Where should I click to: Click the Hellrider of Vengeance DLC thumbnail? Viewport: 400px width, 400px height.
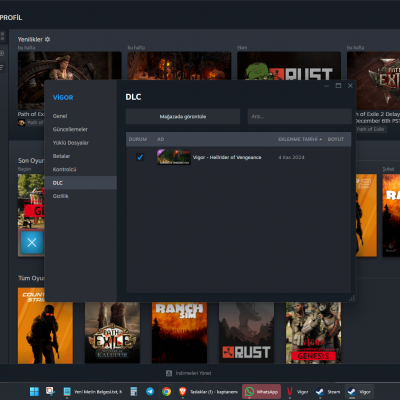click(x=174, y=157)
